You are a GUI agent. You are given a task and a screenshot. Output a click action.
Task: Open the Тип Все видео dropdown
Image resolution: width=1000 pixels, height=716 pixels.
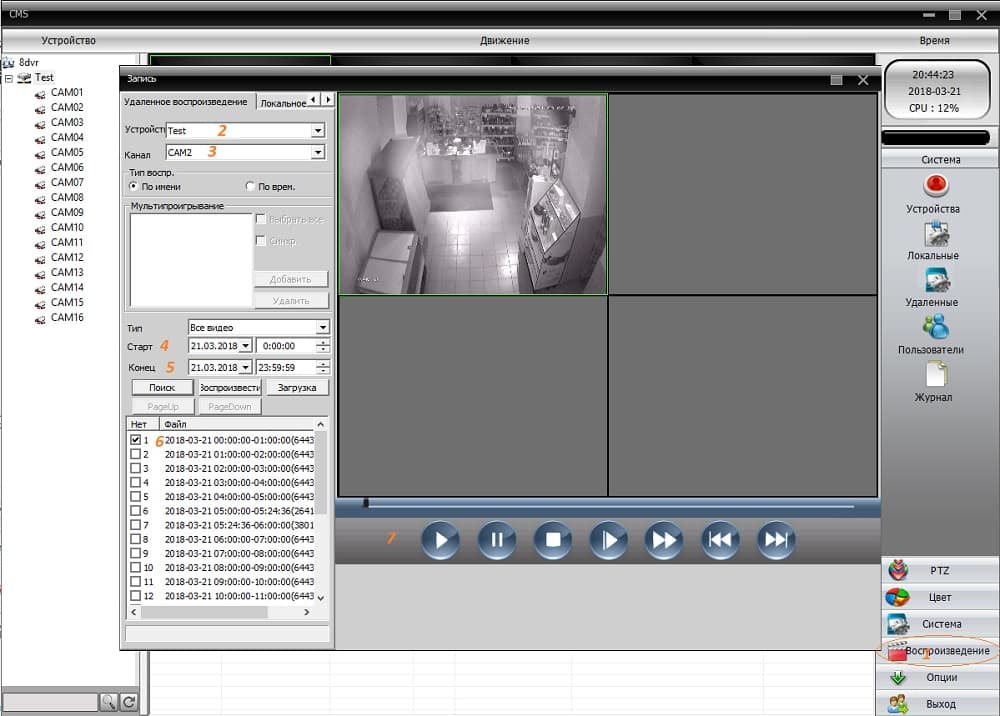(x=322, y=328)
